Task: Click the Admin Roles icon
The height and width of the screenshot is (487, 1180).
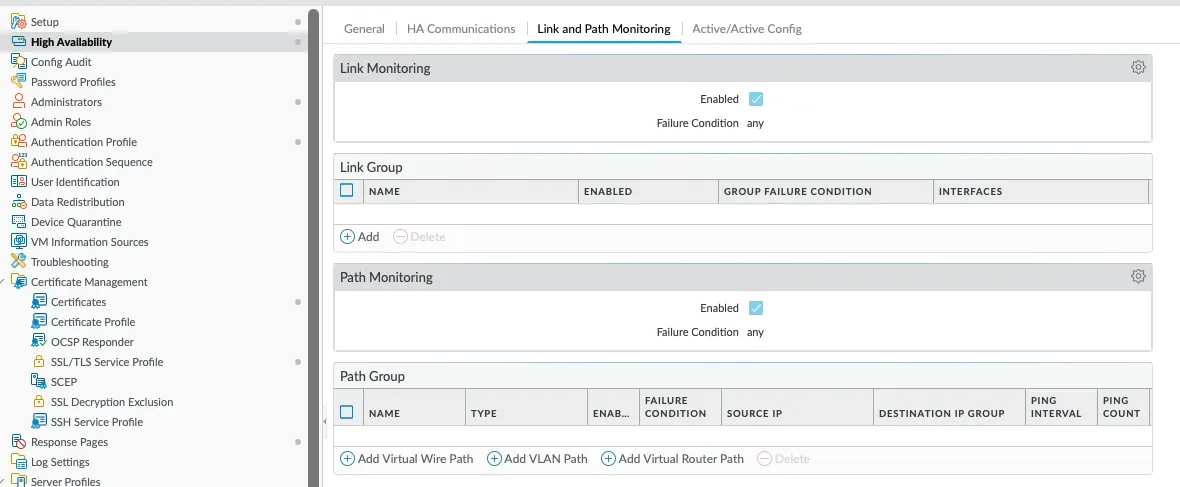Action: coord(19,122)
